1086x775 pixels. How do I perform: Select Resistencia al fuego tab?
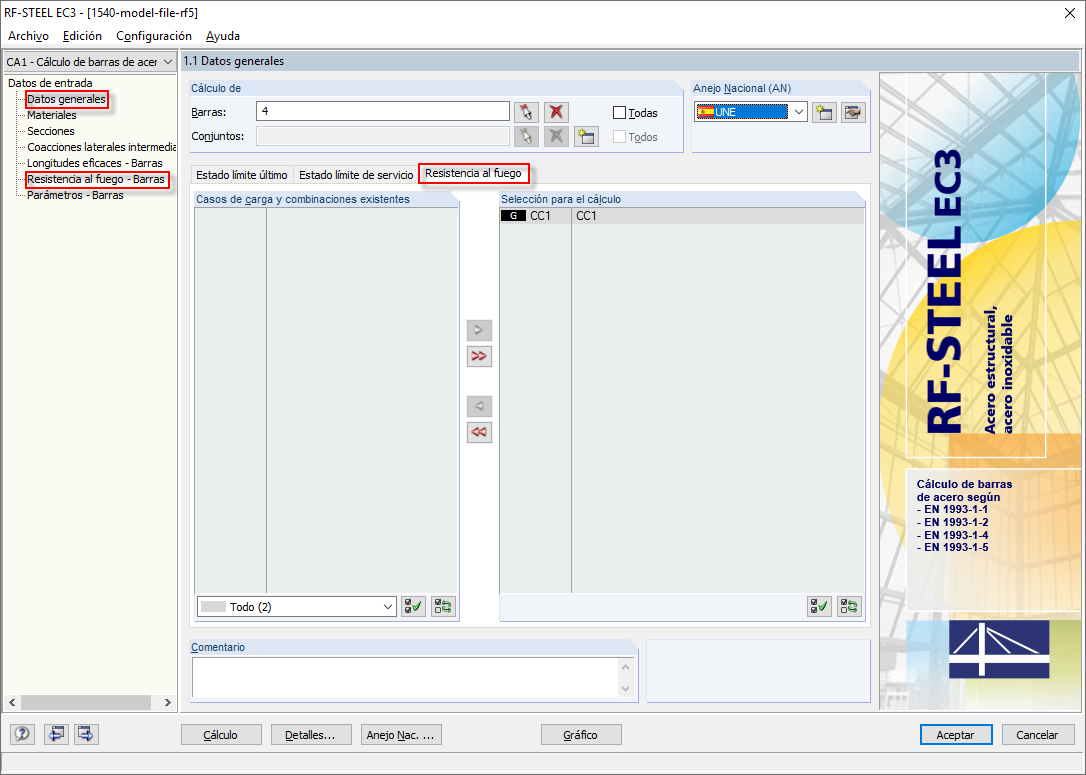(x=474, y=173)
